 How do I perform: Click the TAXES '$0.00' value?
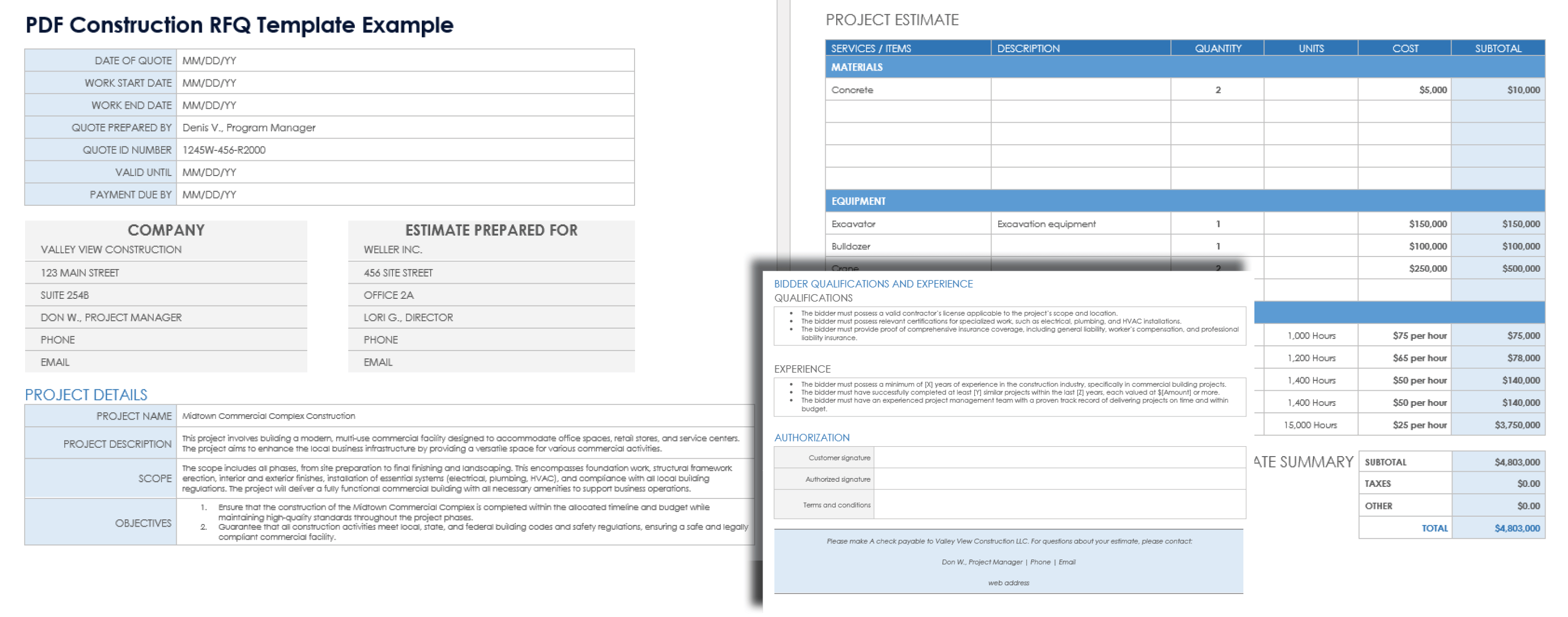pyautogui.click(x=1498, y=484)
